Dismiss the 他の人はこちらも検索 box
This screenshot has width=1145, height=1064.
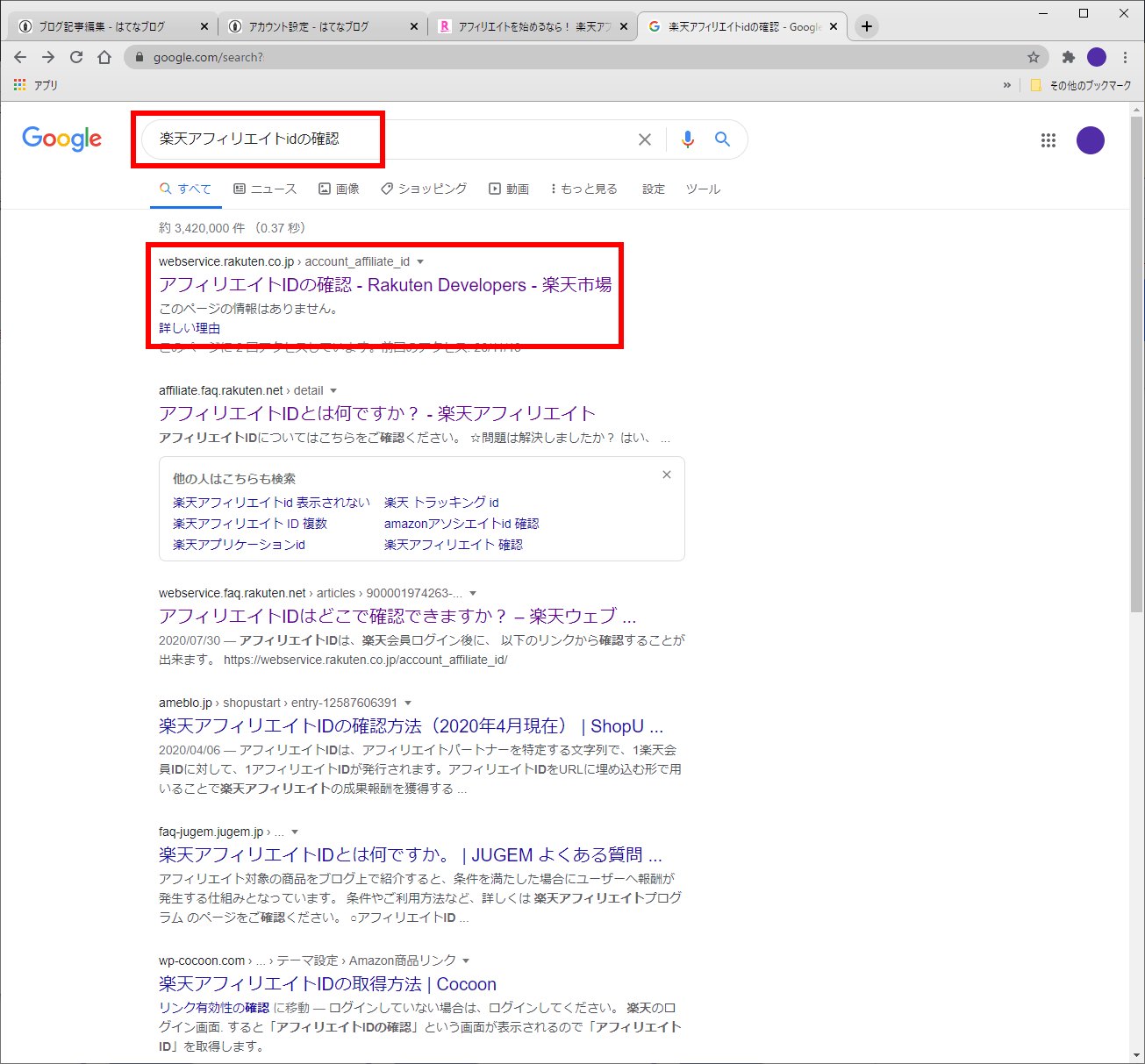667,475
